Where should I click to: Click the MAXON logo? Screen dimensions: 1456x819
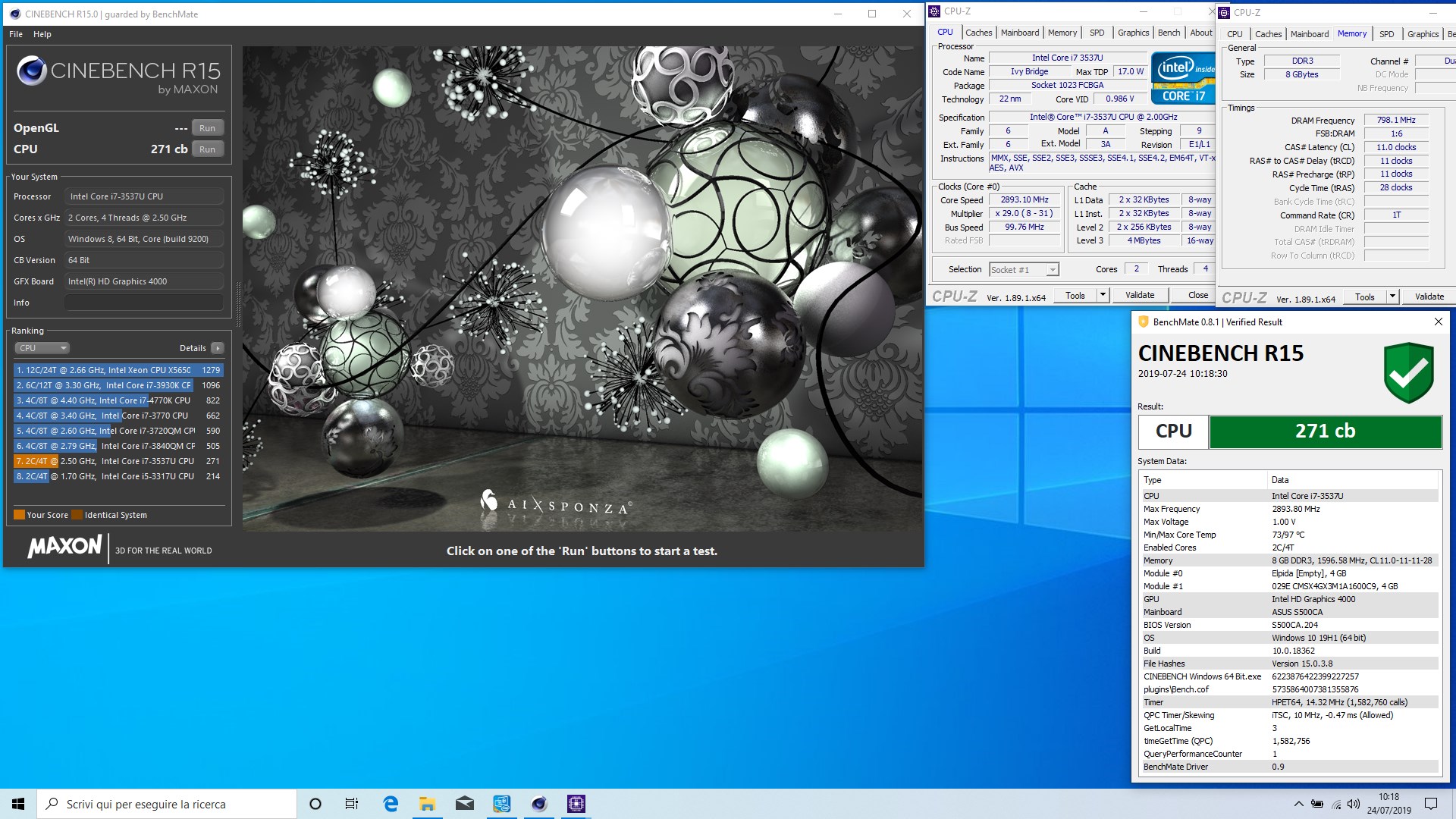coord(65,546)
